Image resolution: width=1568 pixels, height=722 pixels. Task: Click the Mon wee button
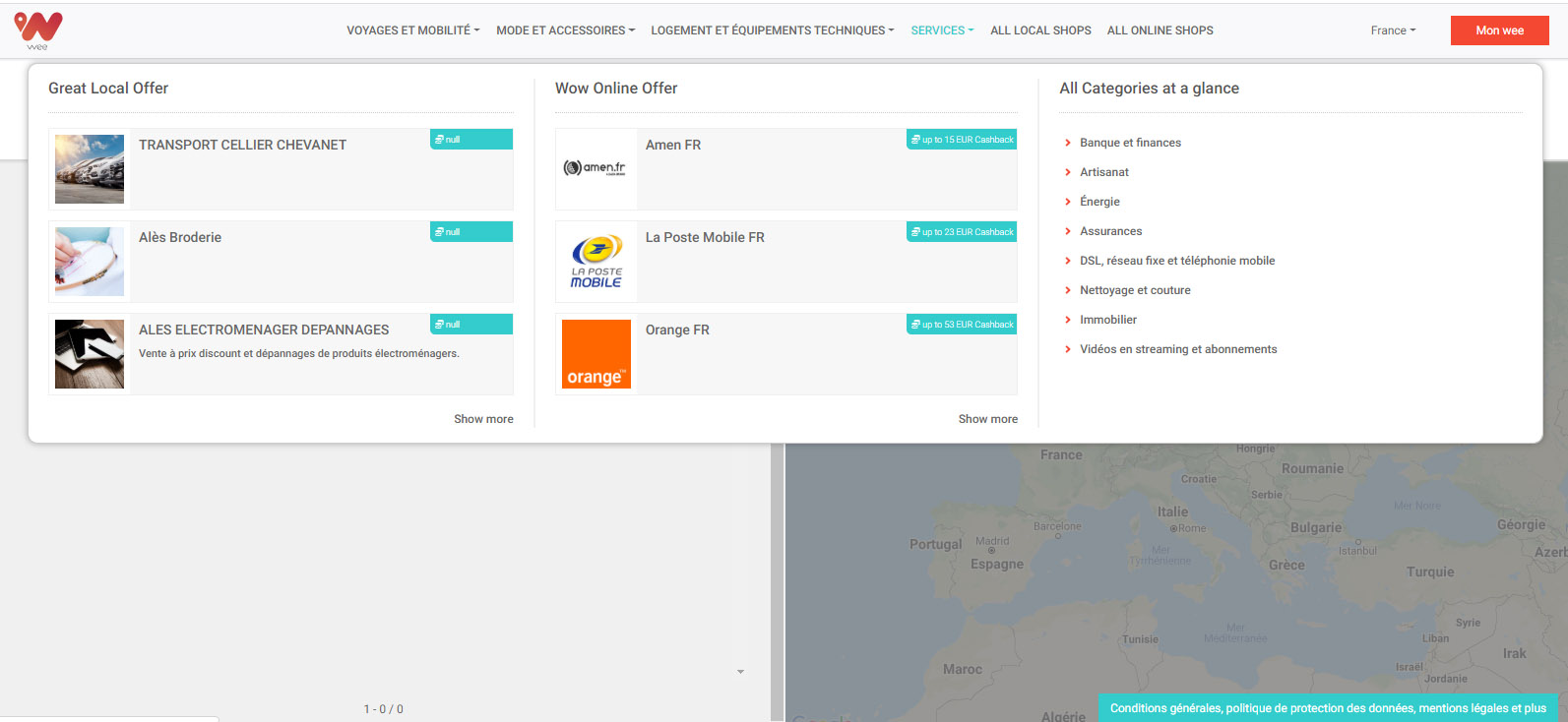1499,30
